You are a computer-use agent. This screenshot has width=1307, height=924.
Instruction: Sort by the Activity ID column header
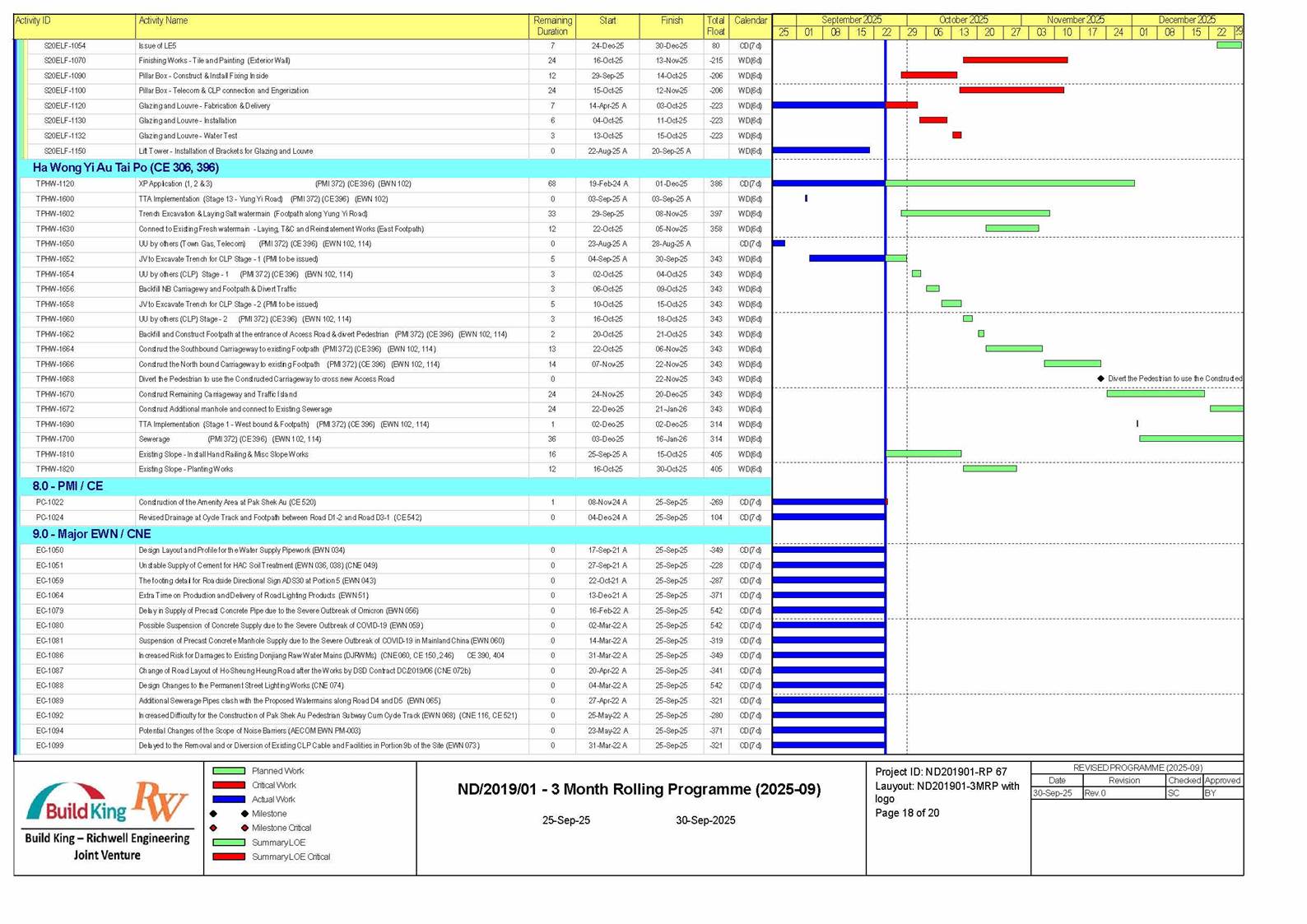point(33,21)
